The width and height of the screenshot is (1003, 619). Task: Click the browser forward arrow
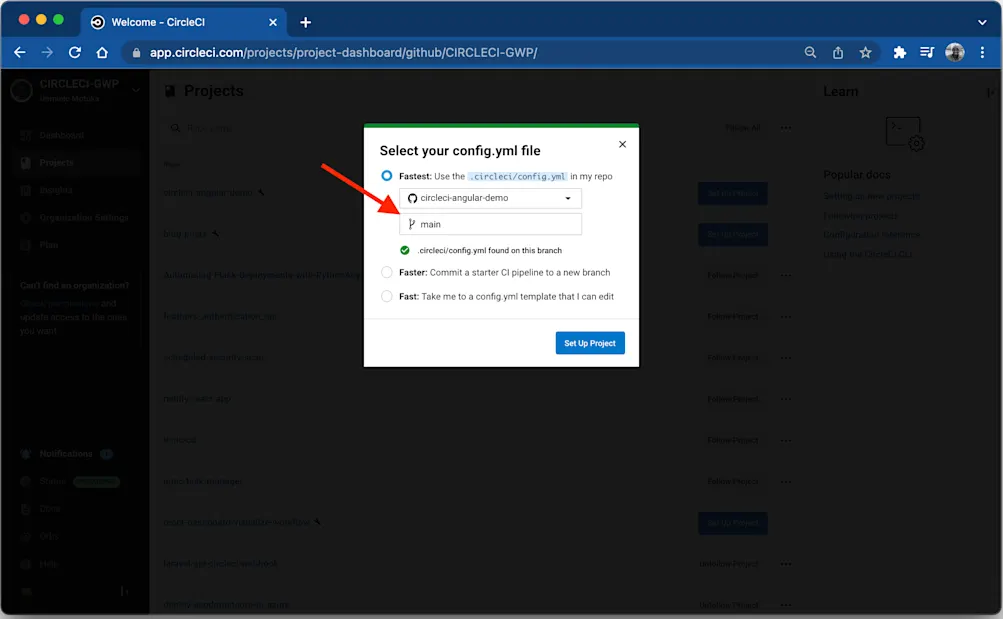coord(47,52)
